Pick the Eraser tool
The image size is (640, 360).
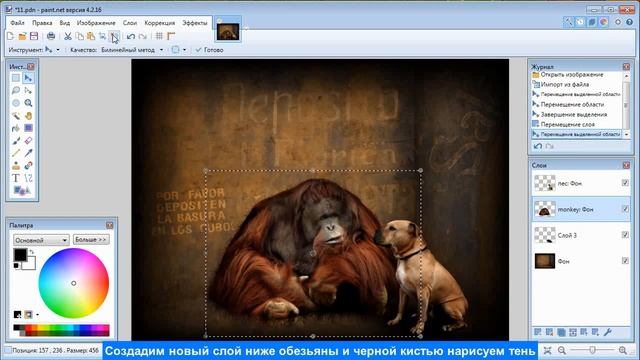click(x=28, y=141)
